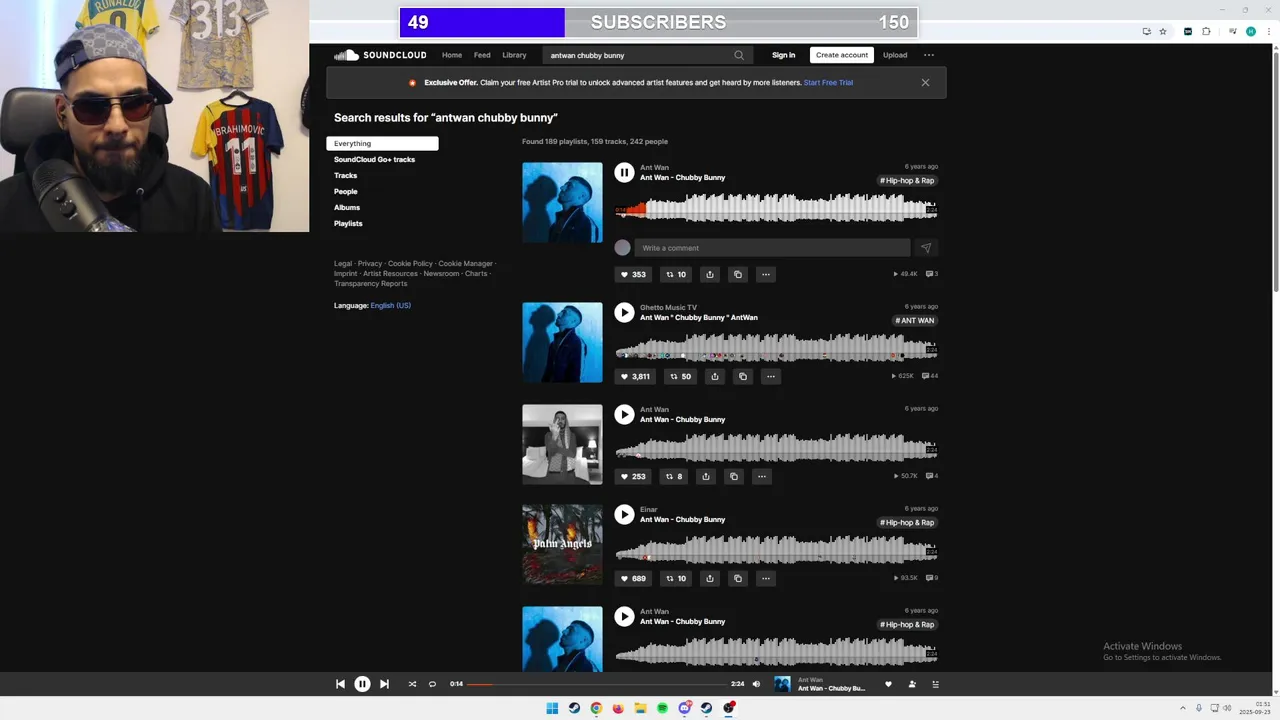Open Feed in SoundCloud nav
The width and height of the screenshot is (1280, 720).
click(482, 55)
